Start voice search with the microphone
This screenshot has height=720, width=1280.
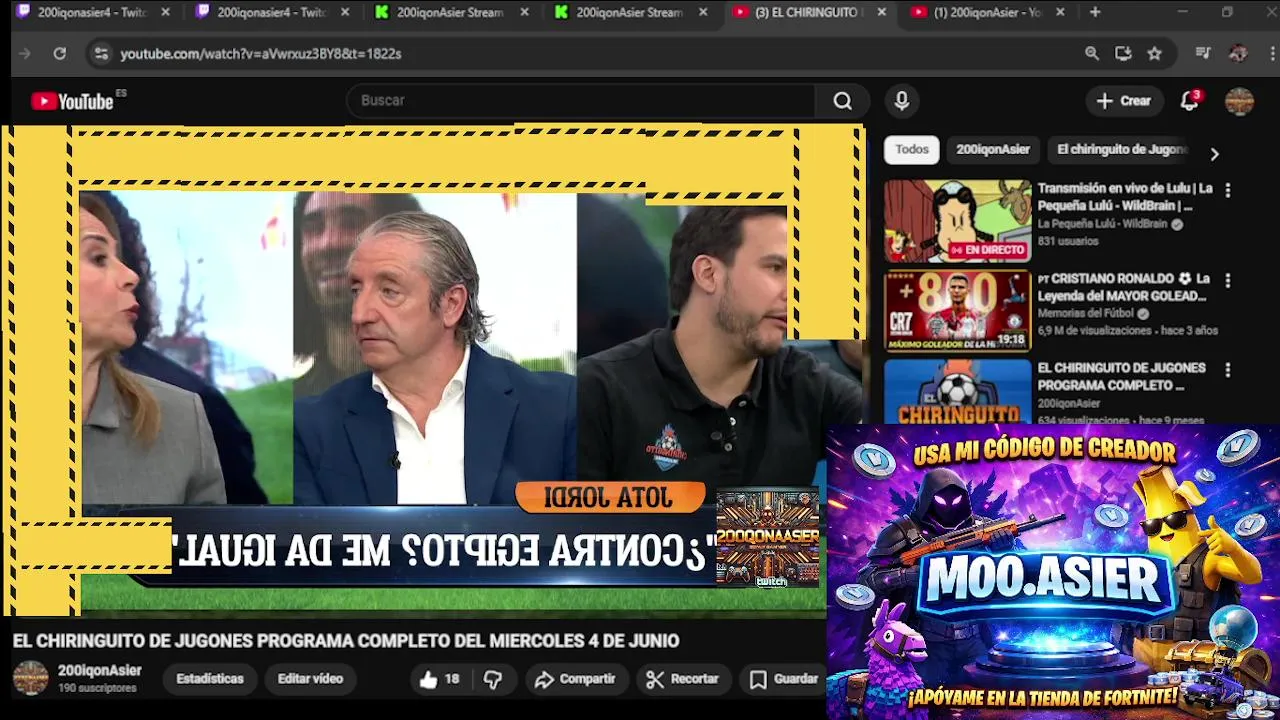pos(901,100)
